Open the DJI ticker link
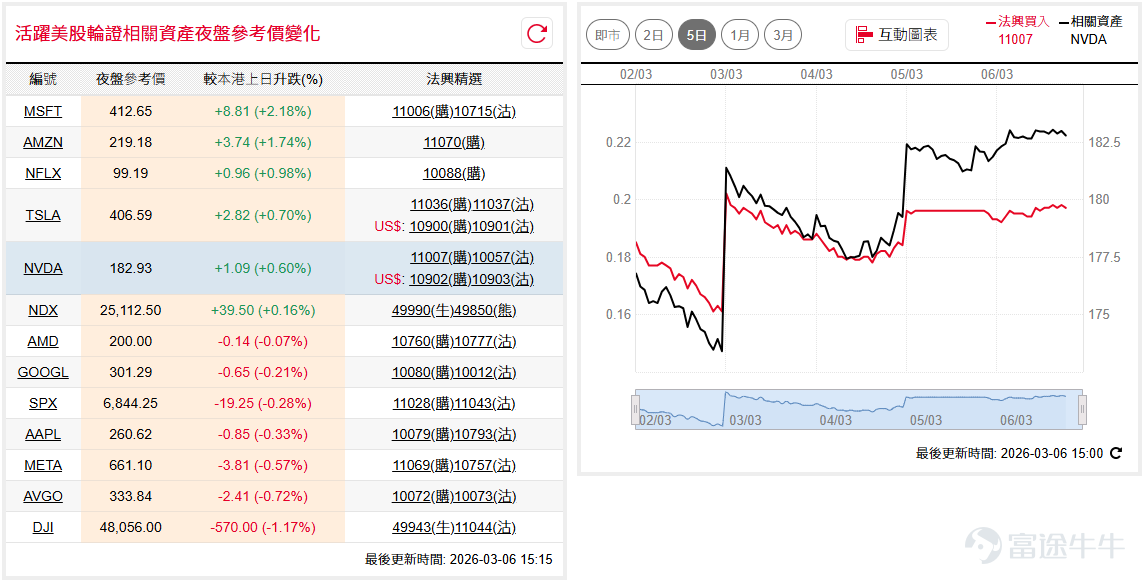1145x582 pixels. (x=43, y=527)
